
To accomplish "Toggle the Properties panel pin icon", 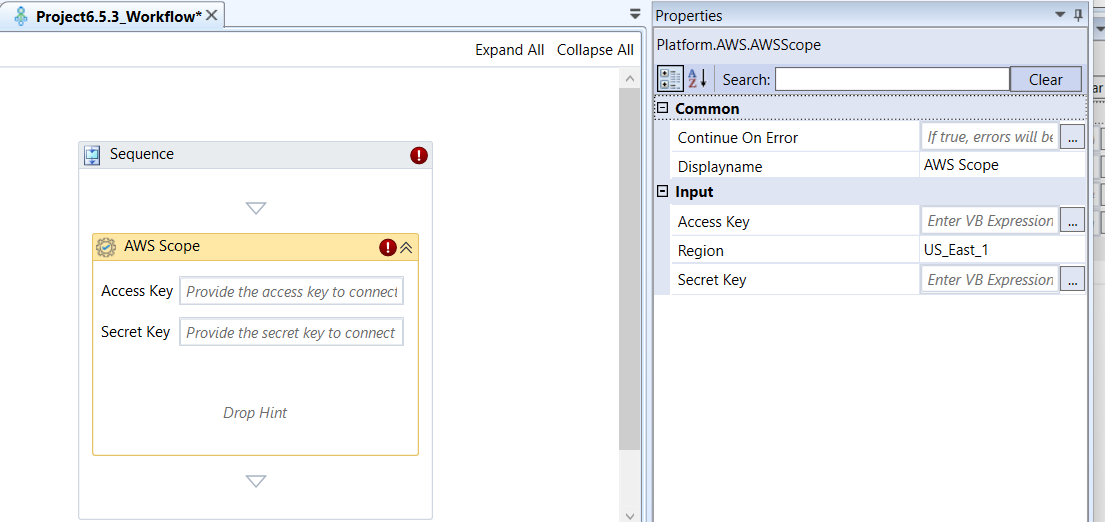I will click(x=1078, y=15).
